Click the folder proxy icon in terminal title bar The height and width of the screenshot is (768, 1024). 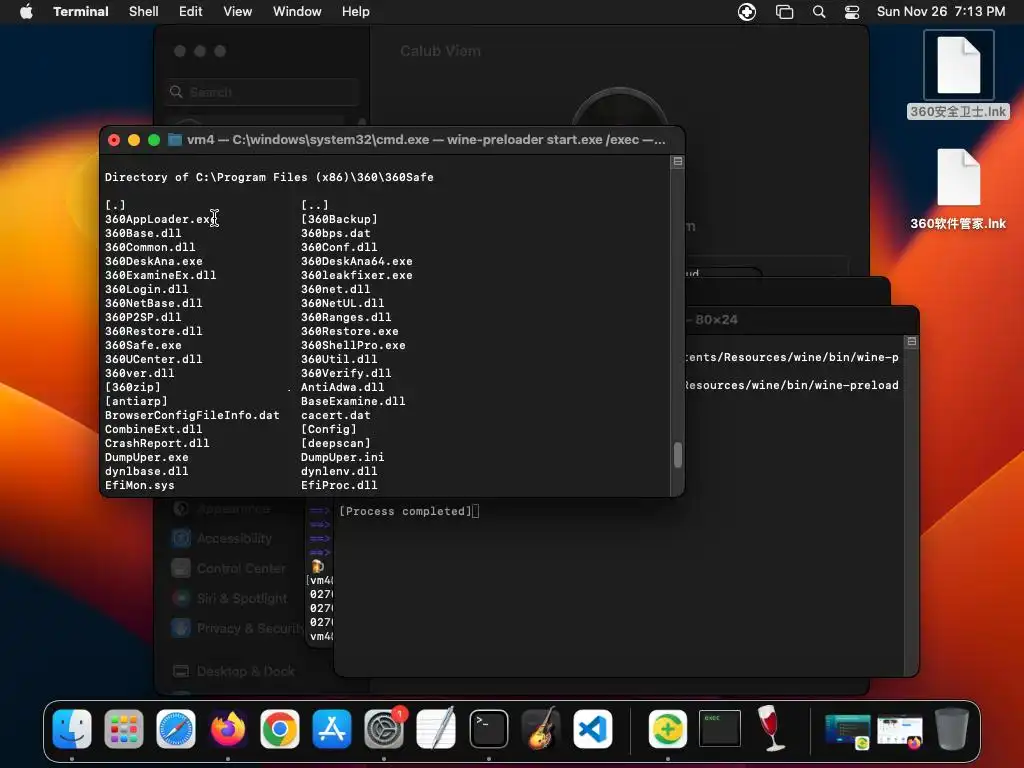174,140
